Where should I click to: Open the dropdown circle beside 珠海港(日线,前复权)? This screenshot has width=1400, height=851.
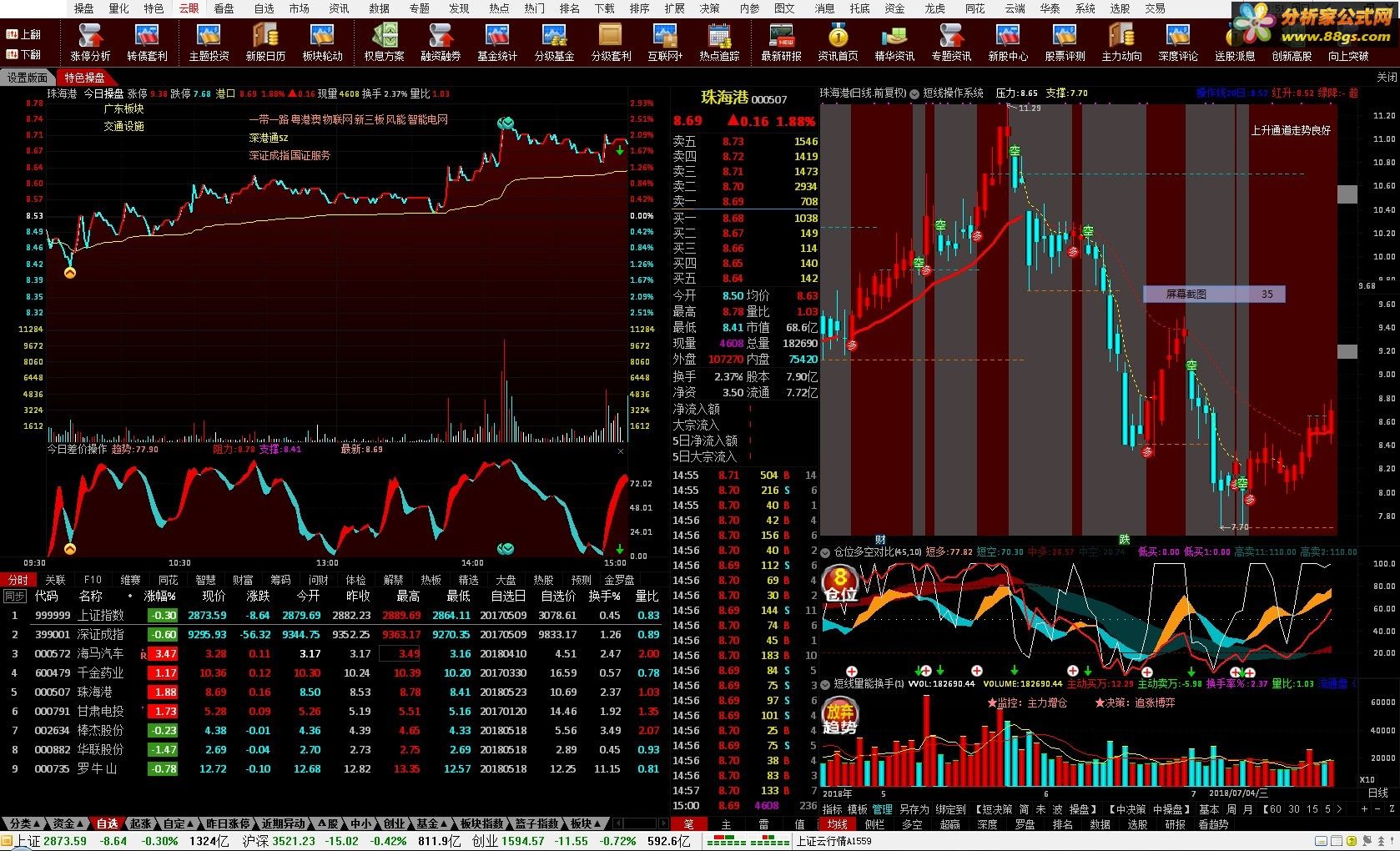click(x=914, y=93)
